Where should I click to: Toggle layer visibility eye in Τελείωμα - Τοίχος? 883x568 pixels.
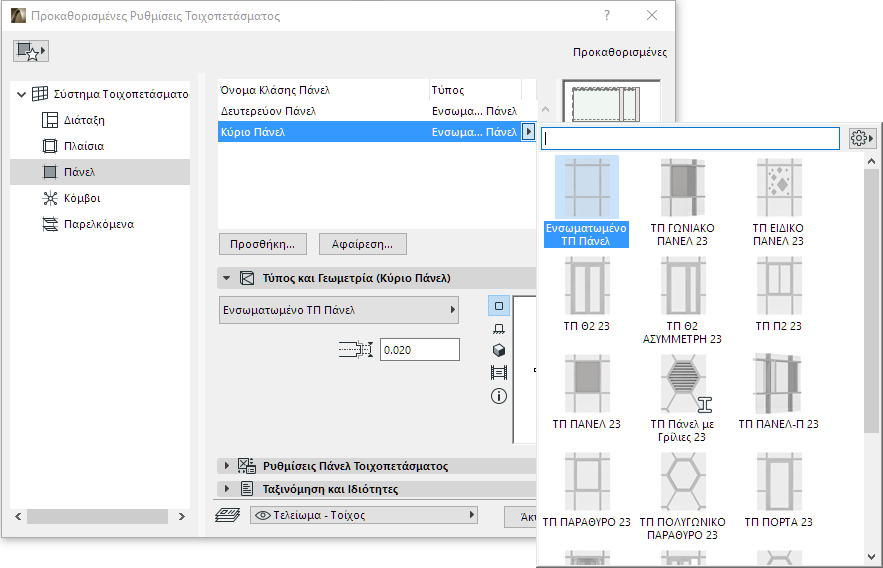262,515
